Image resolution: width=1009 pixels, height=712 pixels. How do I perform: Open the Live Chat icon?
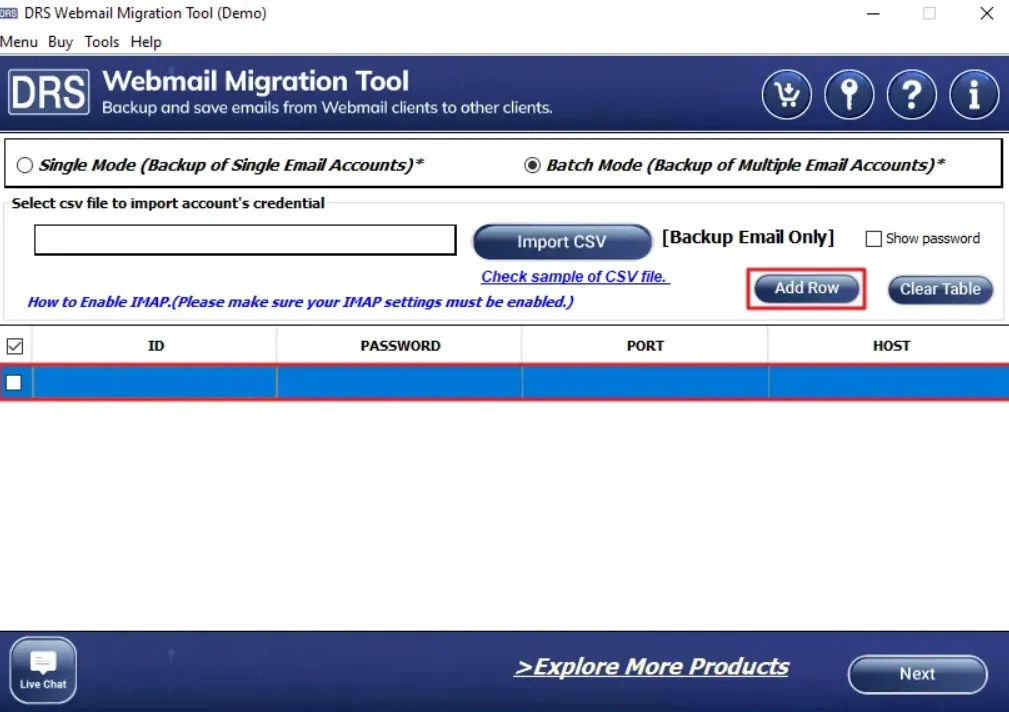pyautogui.click(x=43, y=669)
